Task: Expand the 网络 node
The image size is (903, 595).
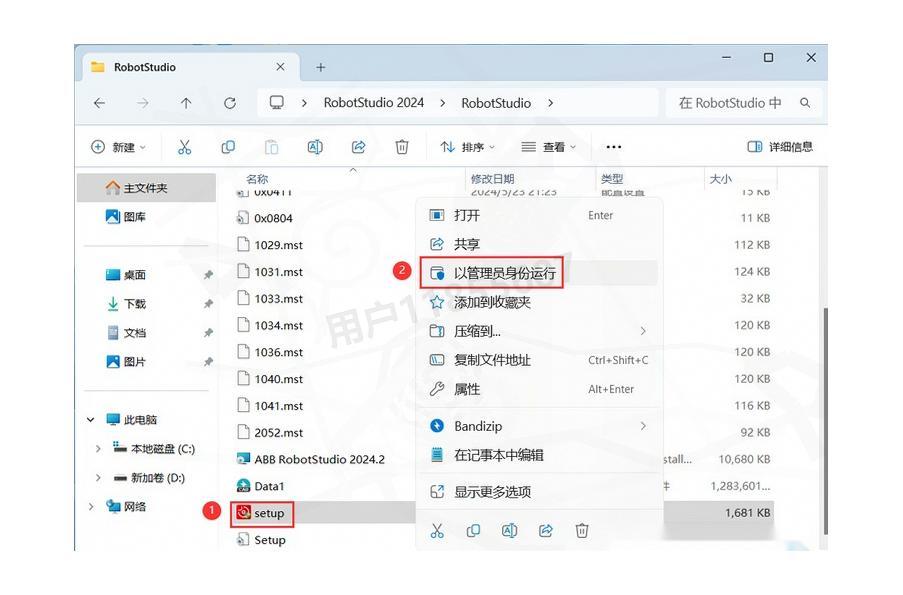Action: click(90, 506)
